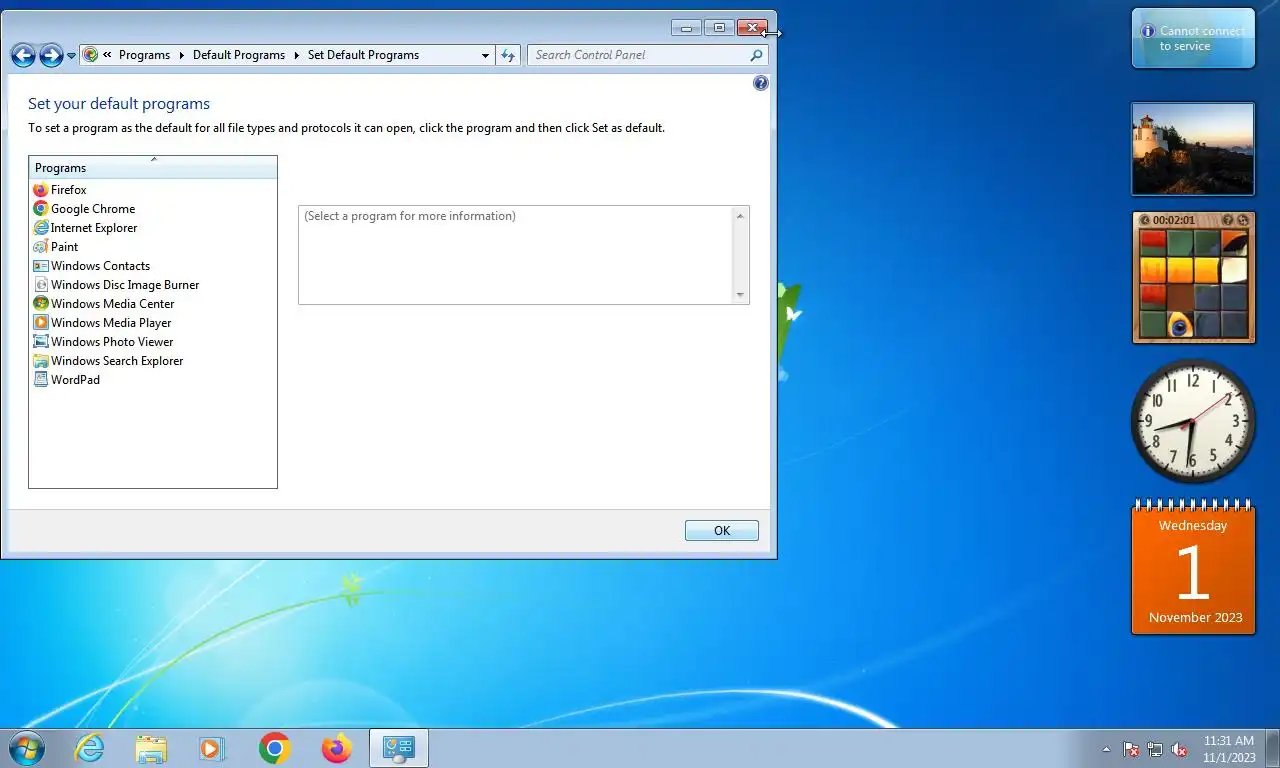Pause the puzzle timer icon
The height and width of the screenshot is (768, 1280).
pos(1145,220)
